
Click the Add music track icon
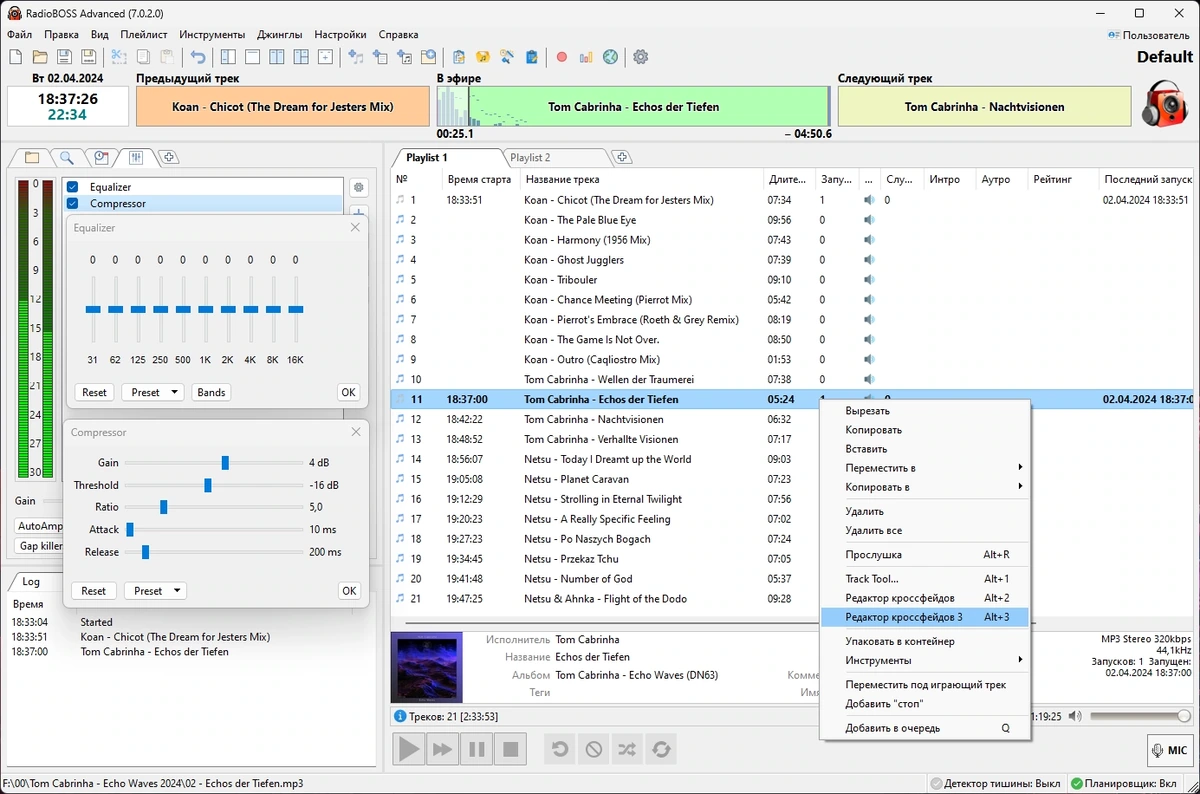pos(356,57)
